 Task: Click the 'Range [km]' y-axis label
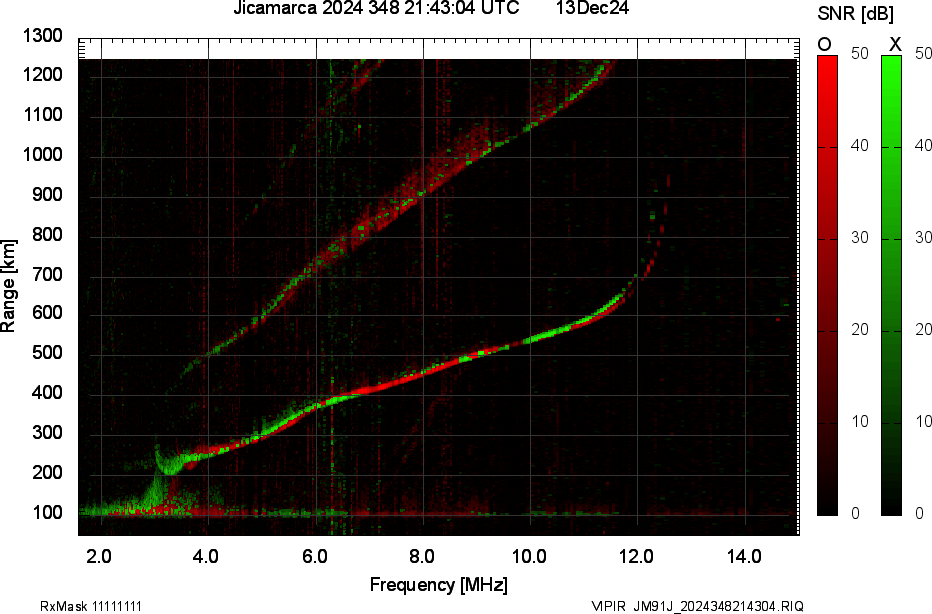pyautogui.click(x=8, y=286)
